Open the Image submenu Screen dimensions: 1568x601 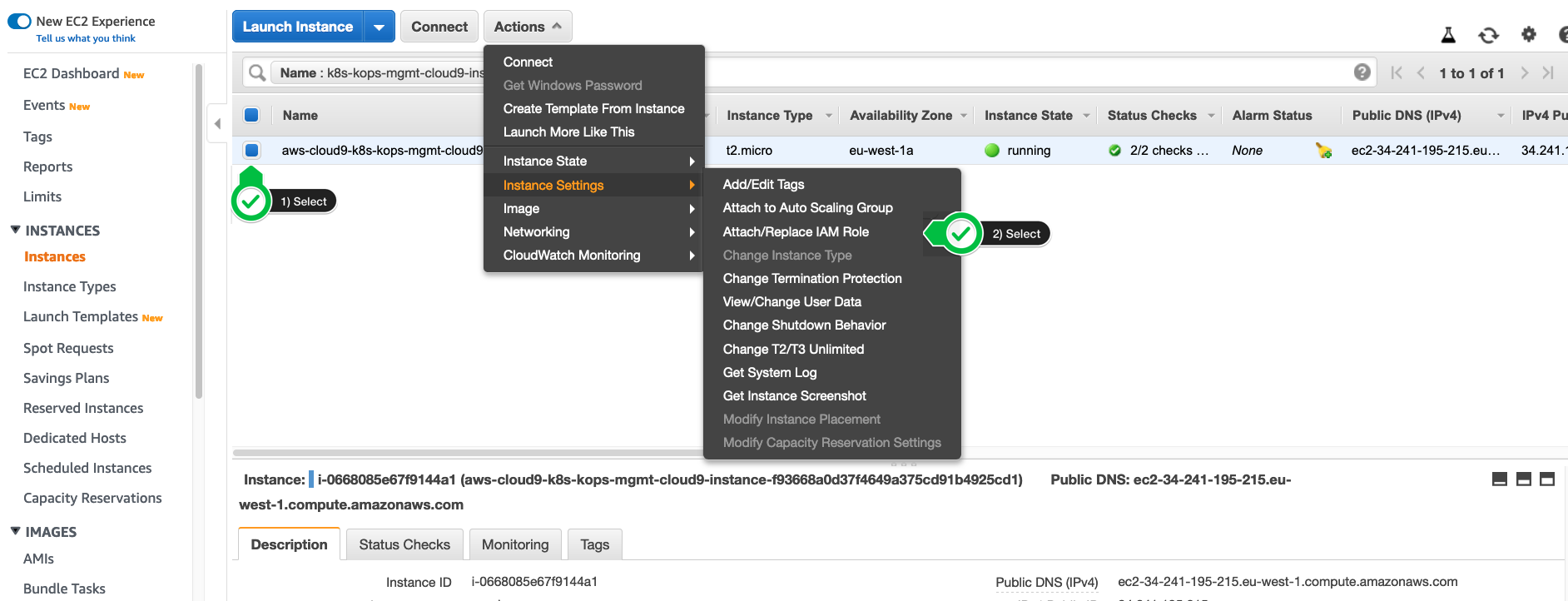pos(594,209)
